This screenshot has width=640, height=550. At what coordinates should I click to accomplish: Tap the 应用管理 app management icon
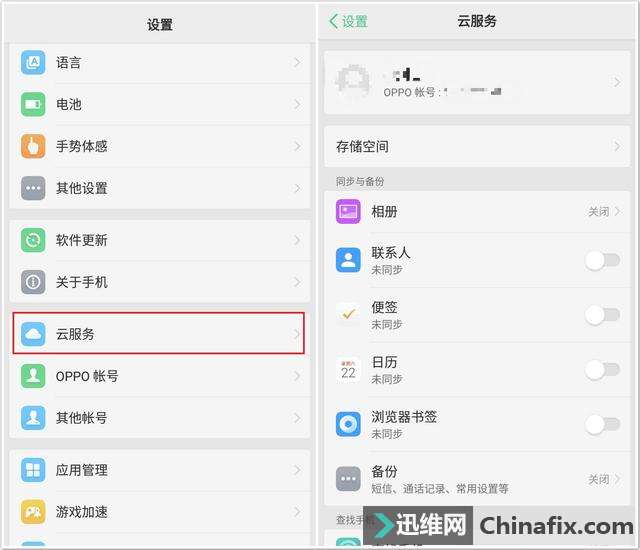click(33, 470)
